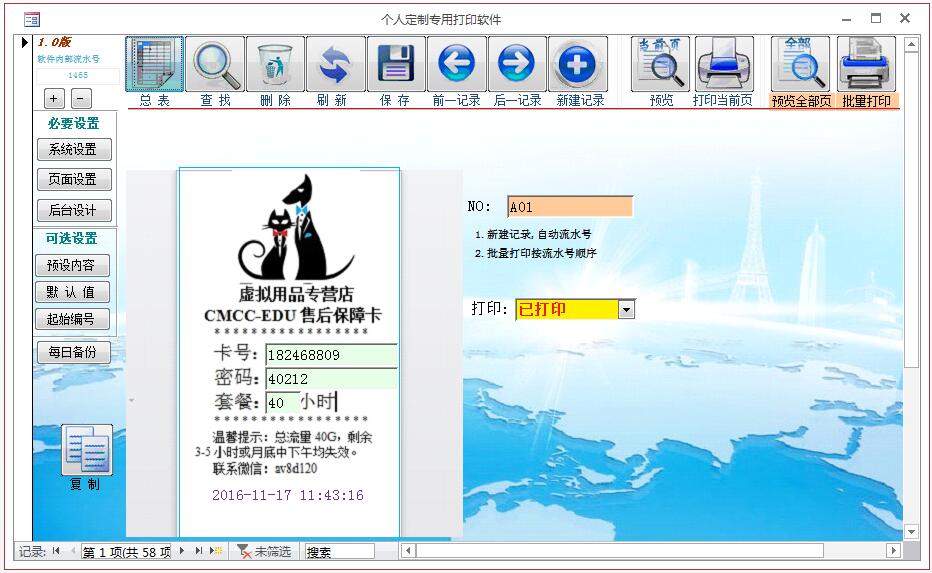Click the 搜索 search box
This screenshot has height=573, width=932.
click(x=339, y=552)
